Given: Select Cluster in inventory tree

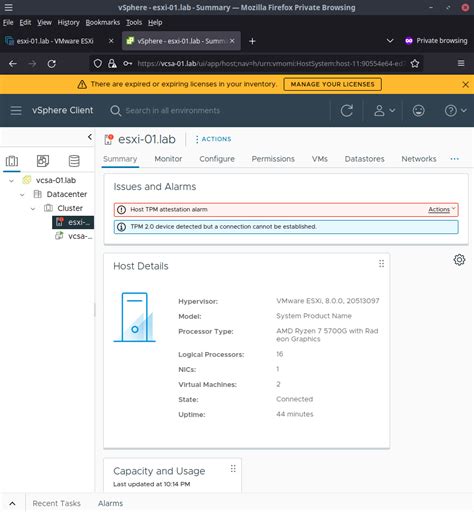Looking at the screenshot, I should (70, 208).
